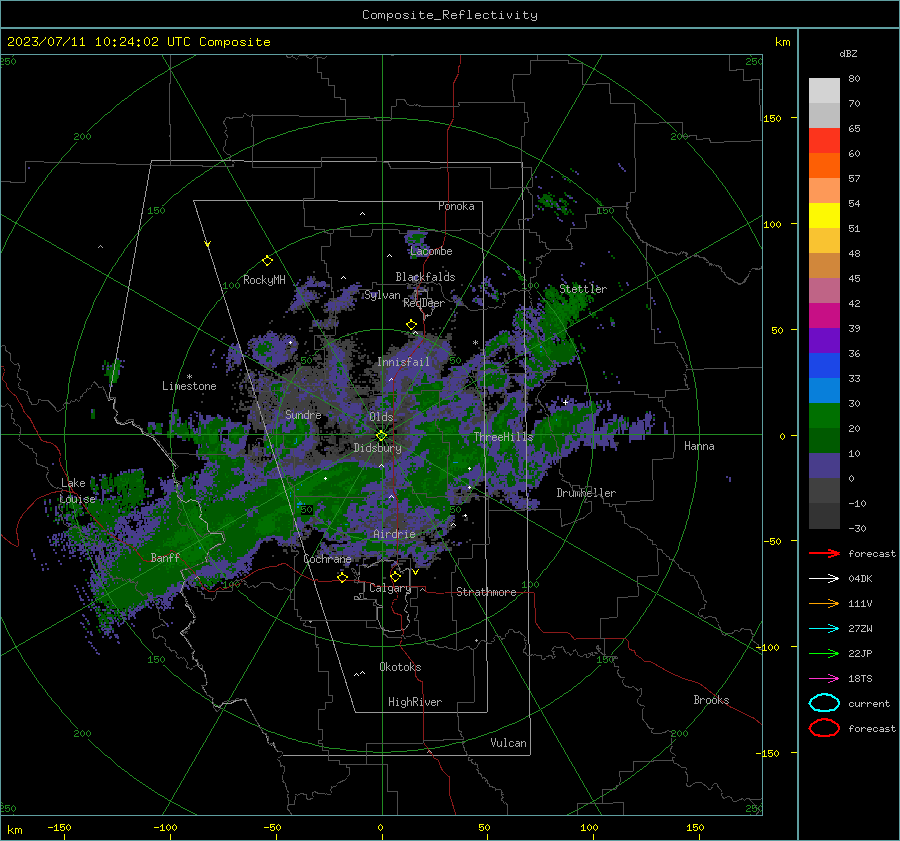Select the 80 dBZ light grey swatch
Image resolution: width=900 pixels, height=841 pixels.
pos(824,90)
